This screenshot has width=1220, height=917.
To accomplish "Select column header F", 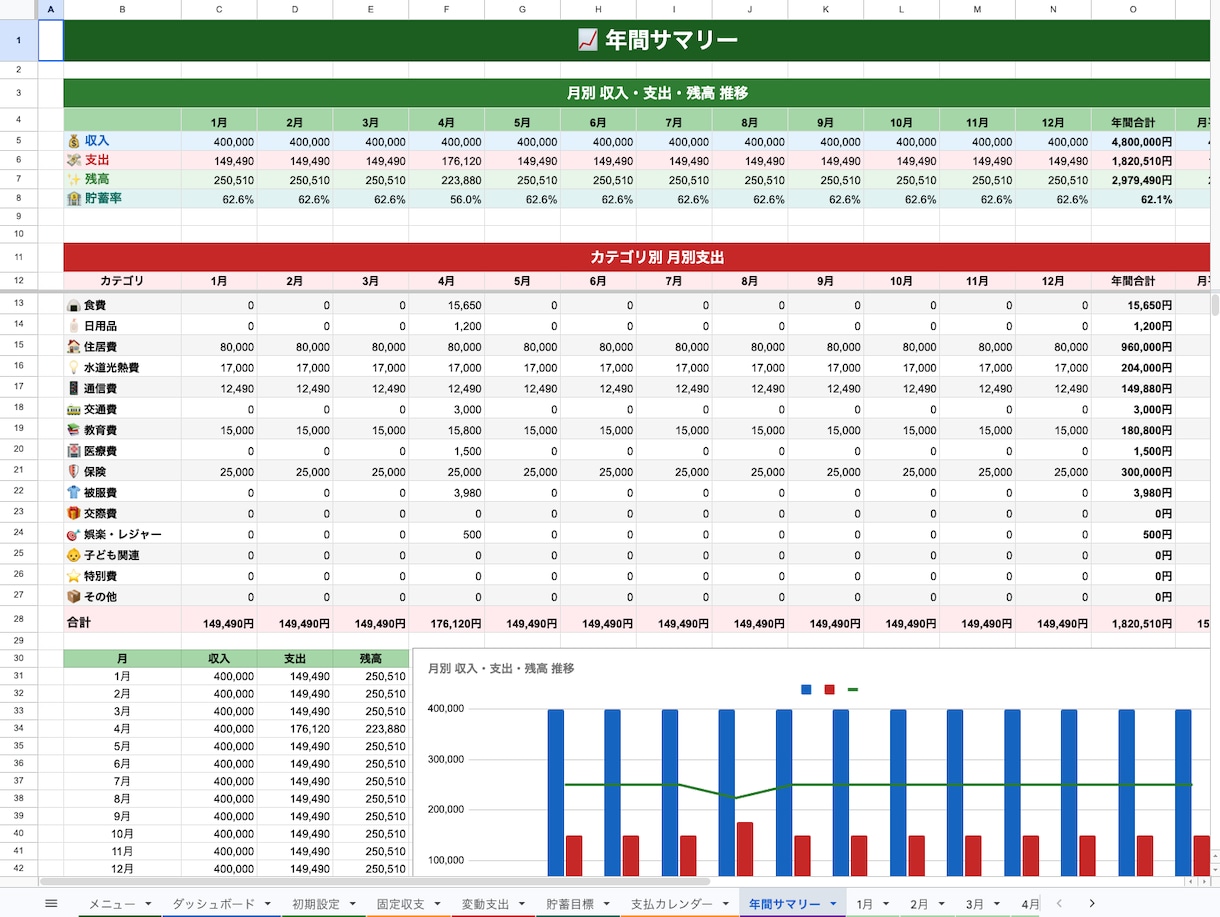I will 447,9.
